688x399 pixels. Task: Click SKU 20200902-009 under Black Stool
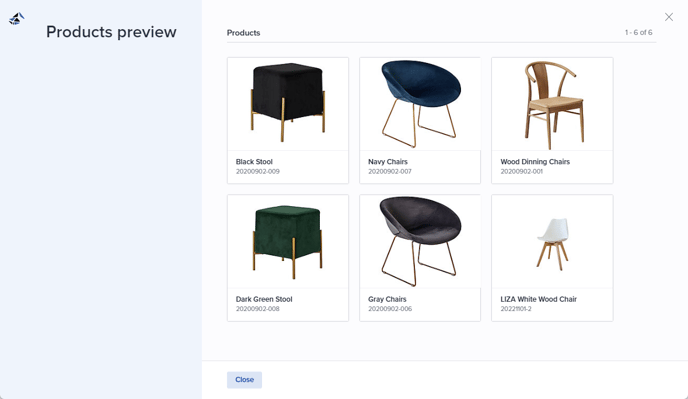point(258,171)
